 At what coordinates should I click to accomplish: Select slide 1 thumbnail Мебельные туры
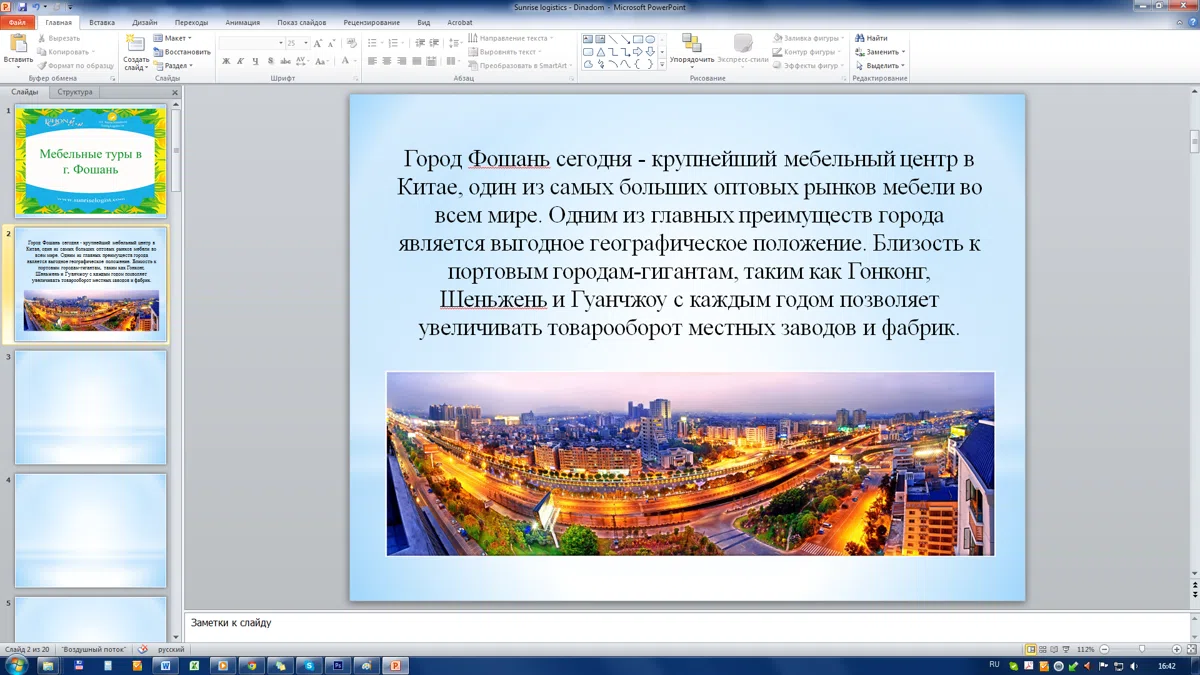click(x=90, y=161)
